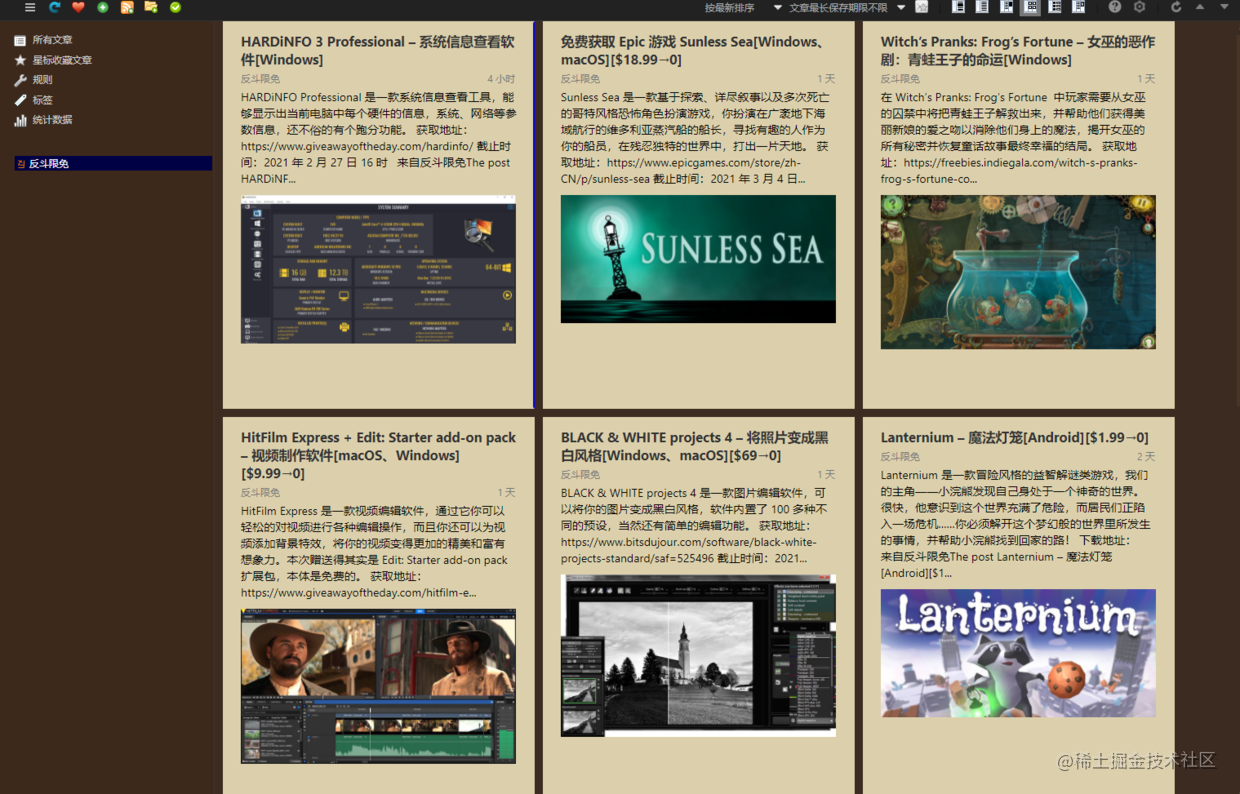
Task: Click the orange RSS add-feed icon
Action: pos(127,7)
